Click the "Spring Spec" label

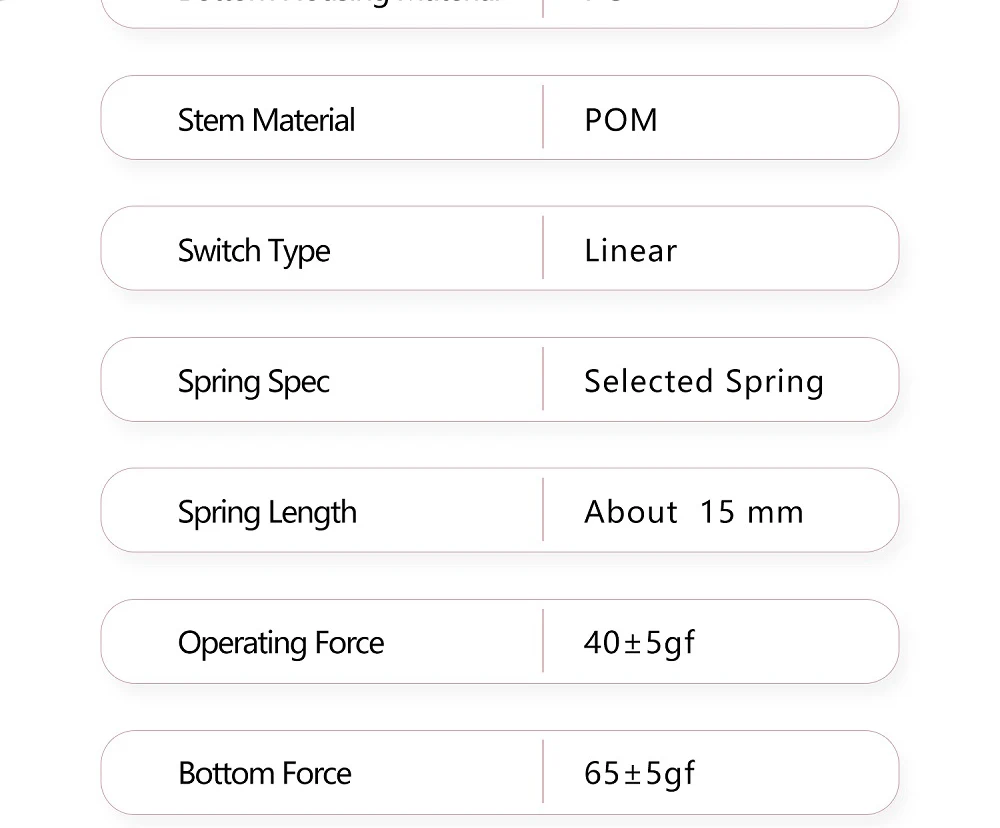tap(254, 382)
